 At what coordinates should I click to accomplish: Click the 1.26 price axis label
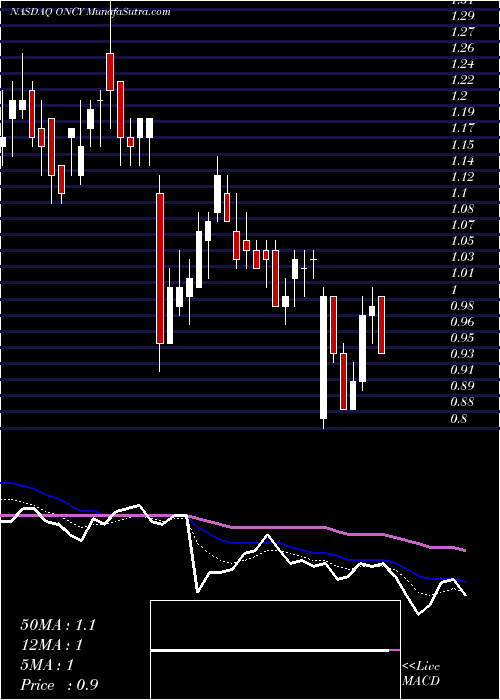[462, 48]
